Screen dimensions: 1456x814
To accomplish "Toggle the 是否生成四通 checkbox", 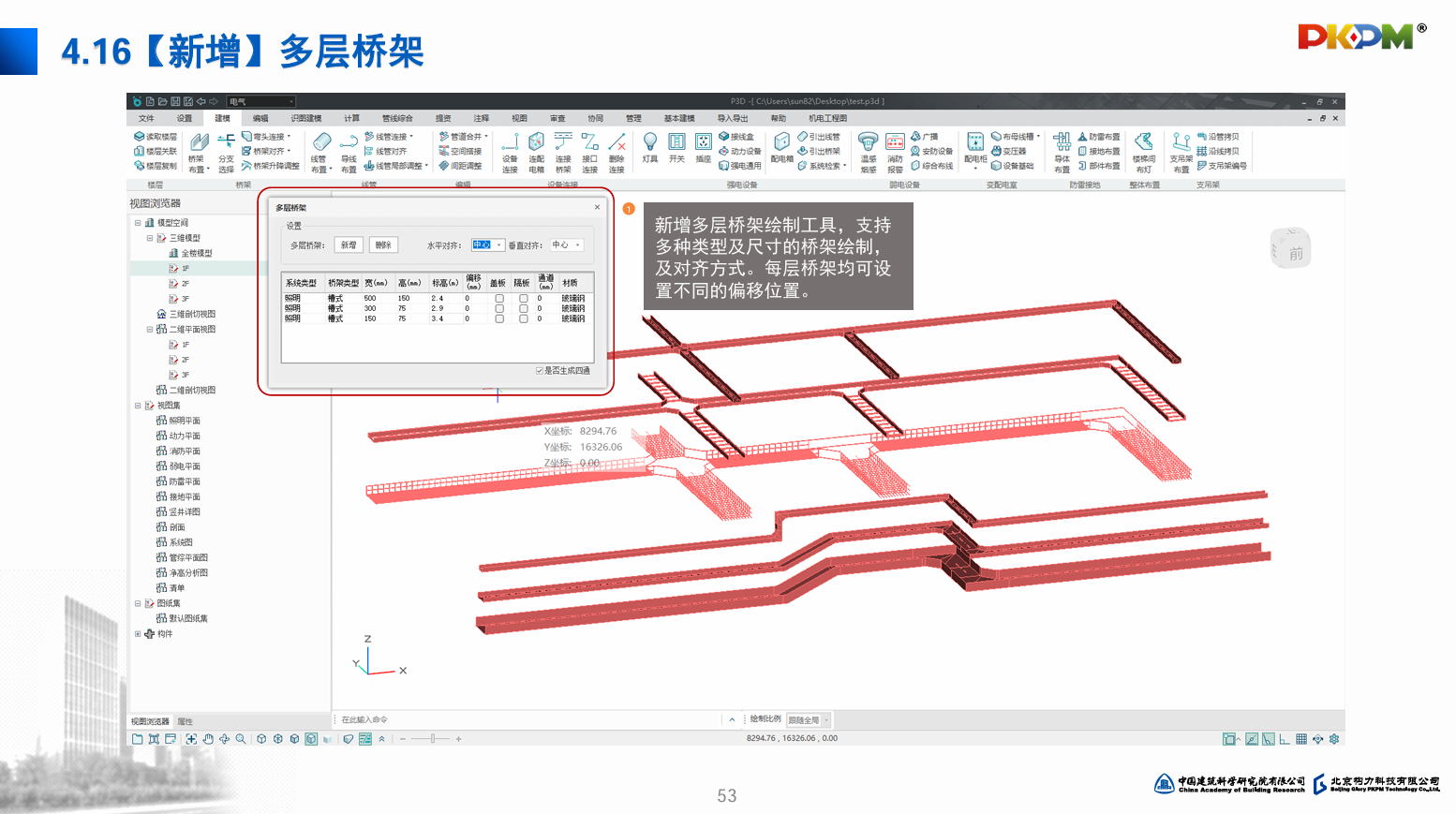I will click(540, 371).
